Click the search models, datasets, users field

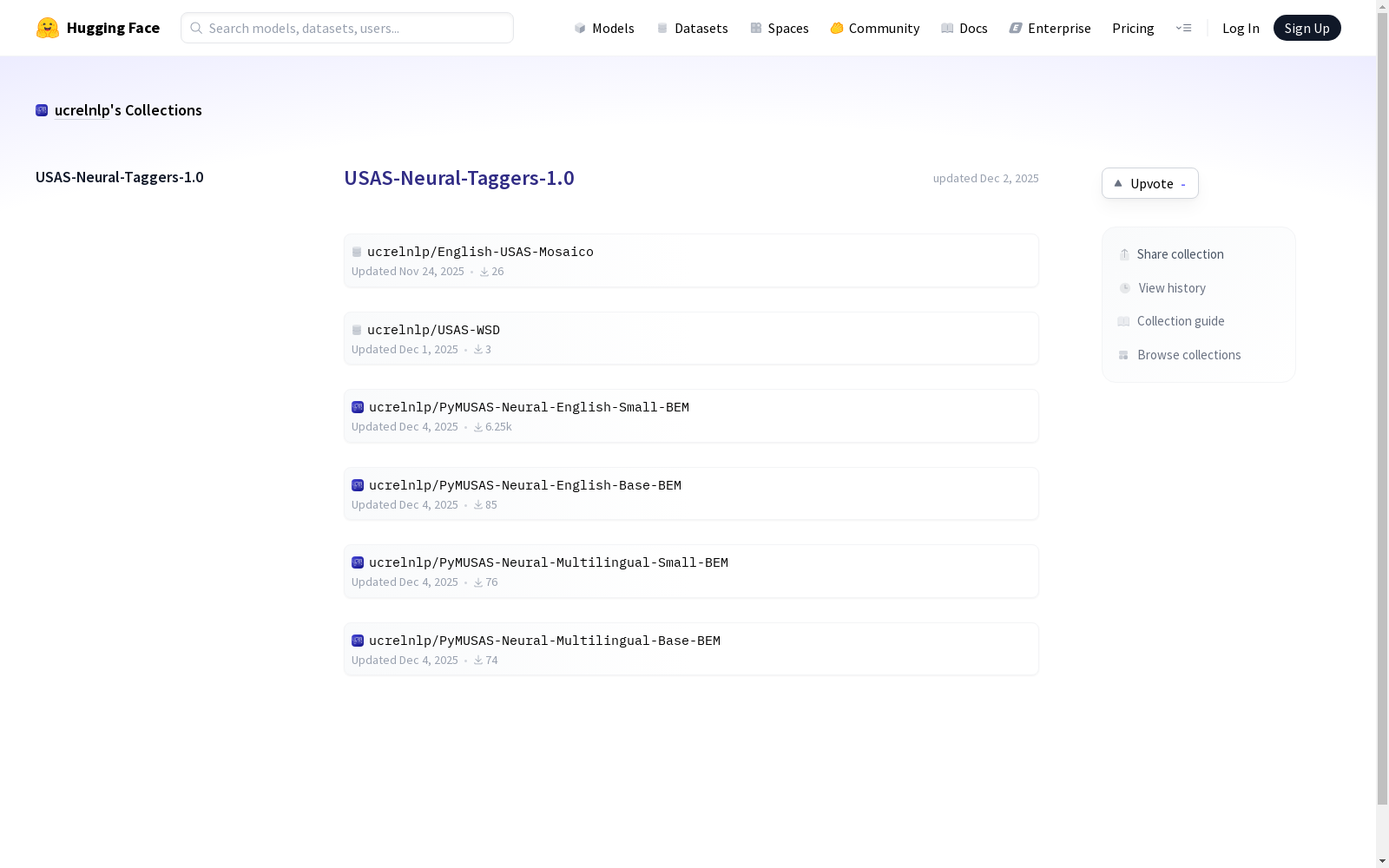pyautogui.click(x=347, y=28)
